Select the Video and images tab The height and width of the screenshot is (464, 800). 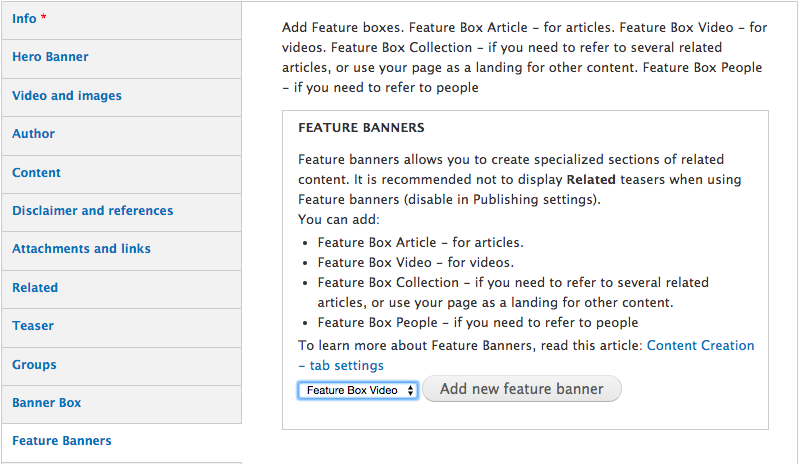(67, 96)
